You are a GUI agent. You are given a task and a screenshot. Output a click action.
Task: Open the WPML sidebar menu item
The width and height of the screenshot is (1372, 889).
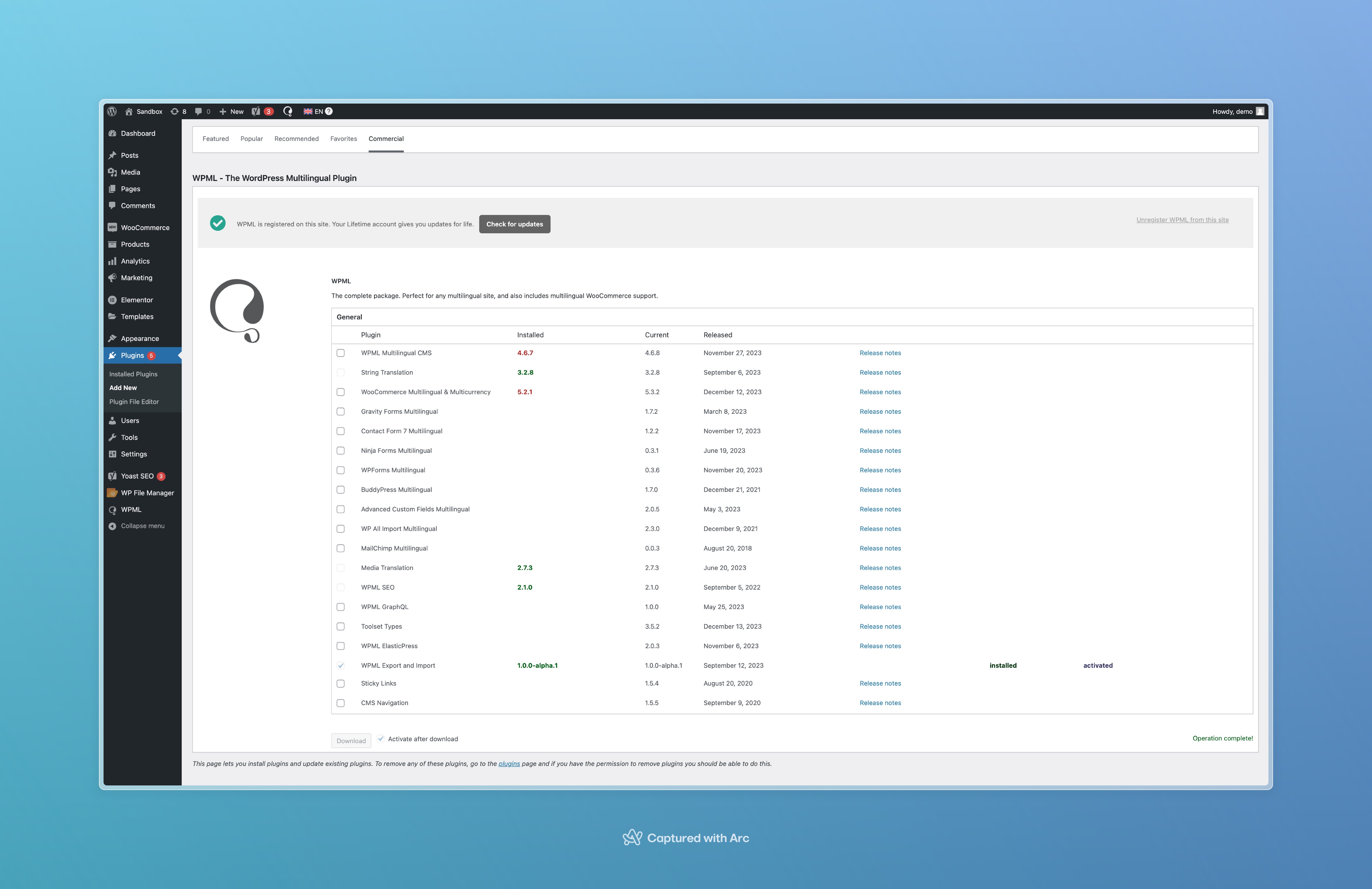[x=142, y=510]
